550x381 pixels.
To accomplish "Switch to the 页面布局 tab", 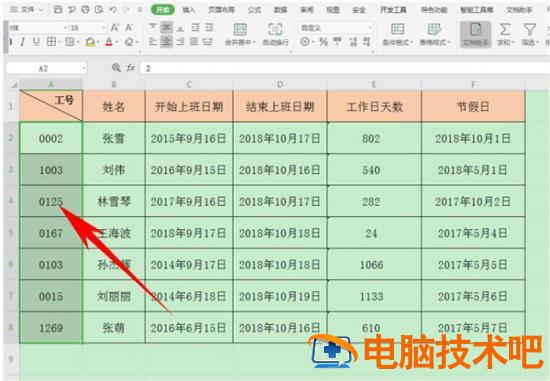I will point(222,10).
